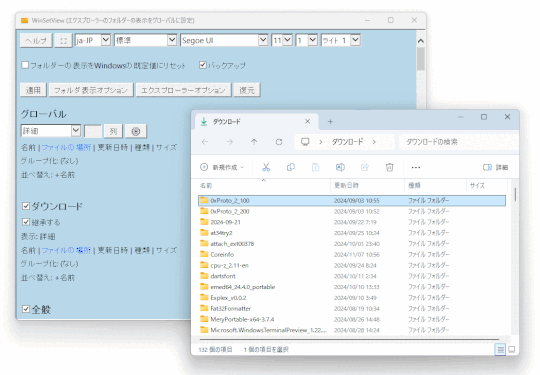This screenshot has height=375, width=540.
Task: Click the Back arrow in Explorer
Action: pos(205,142)
